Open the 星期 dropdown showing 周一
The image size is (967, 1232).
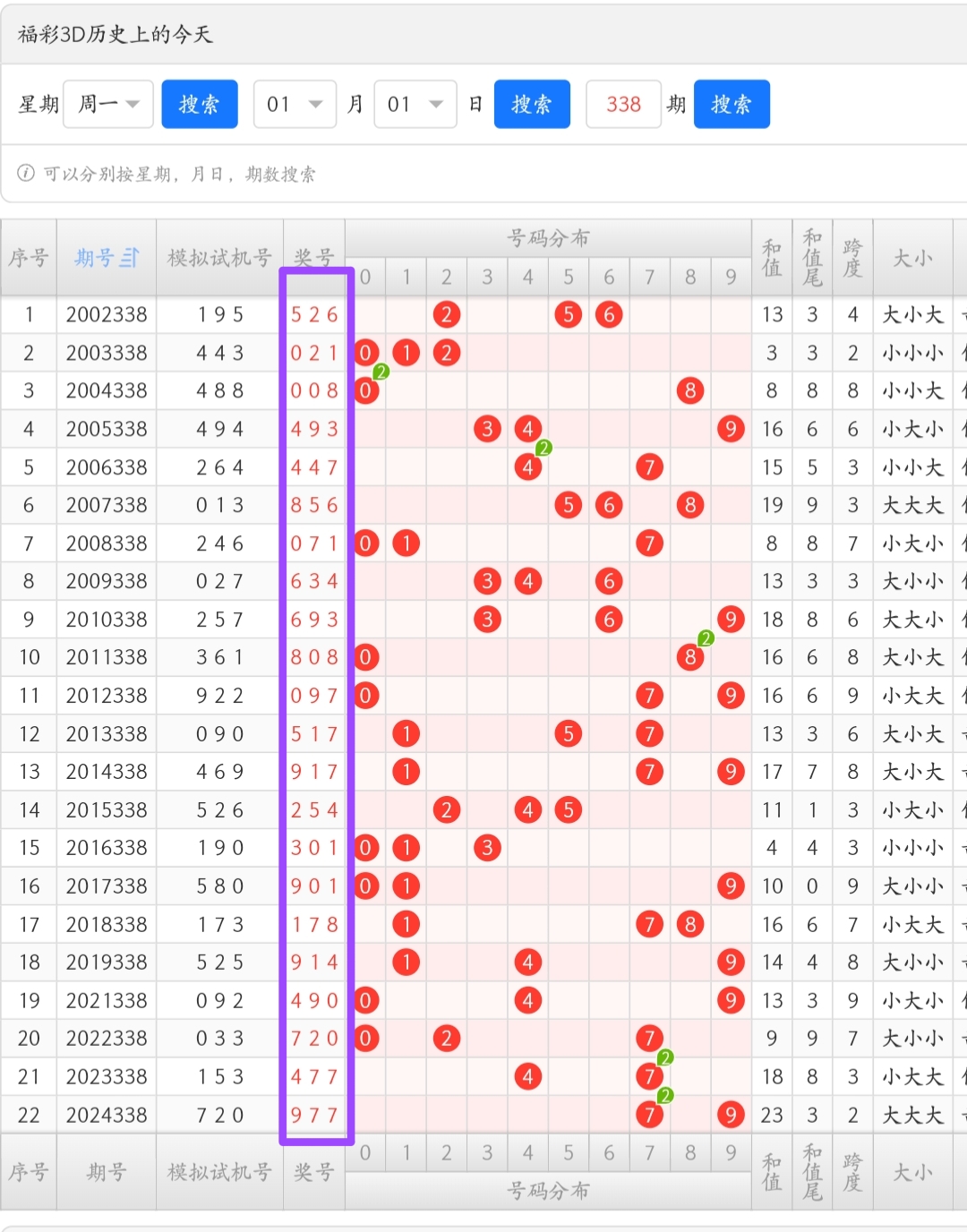coord(108,105)
